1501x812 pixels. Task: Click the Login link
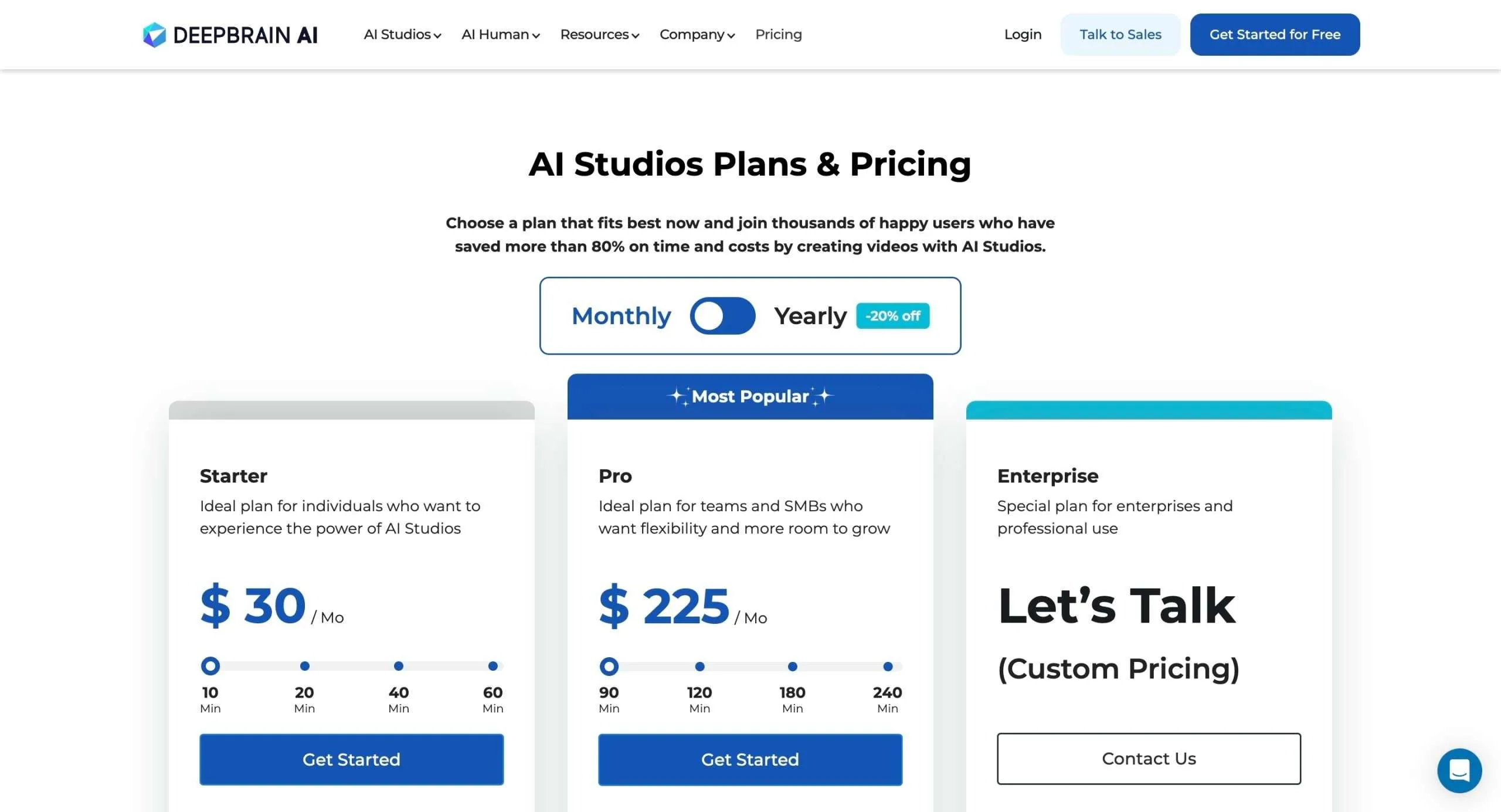click(x=1023, y=35)
